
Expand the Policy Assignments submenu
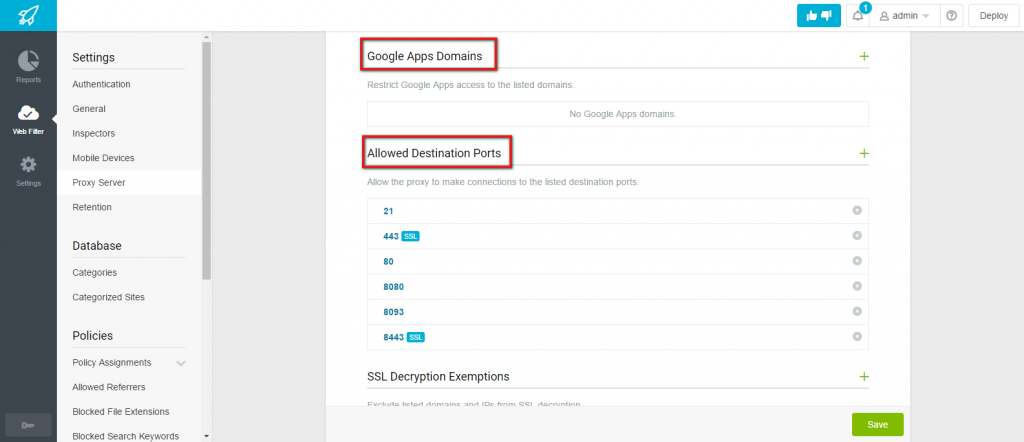click(x=181, y=363)
